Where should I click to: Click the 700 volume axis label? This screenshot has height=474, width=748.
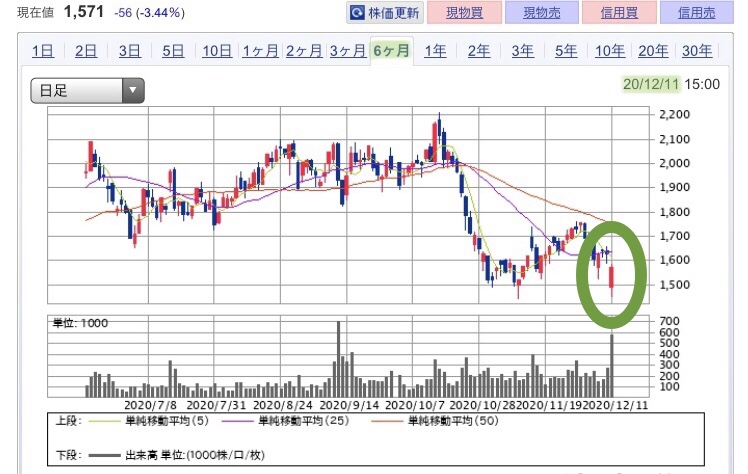pyautogui.click(x=669, y=321)
